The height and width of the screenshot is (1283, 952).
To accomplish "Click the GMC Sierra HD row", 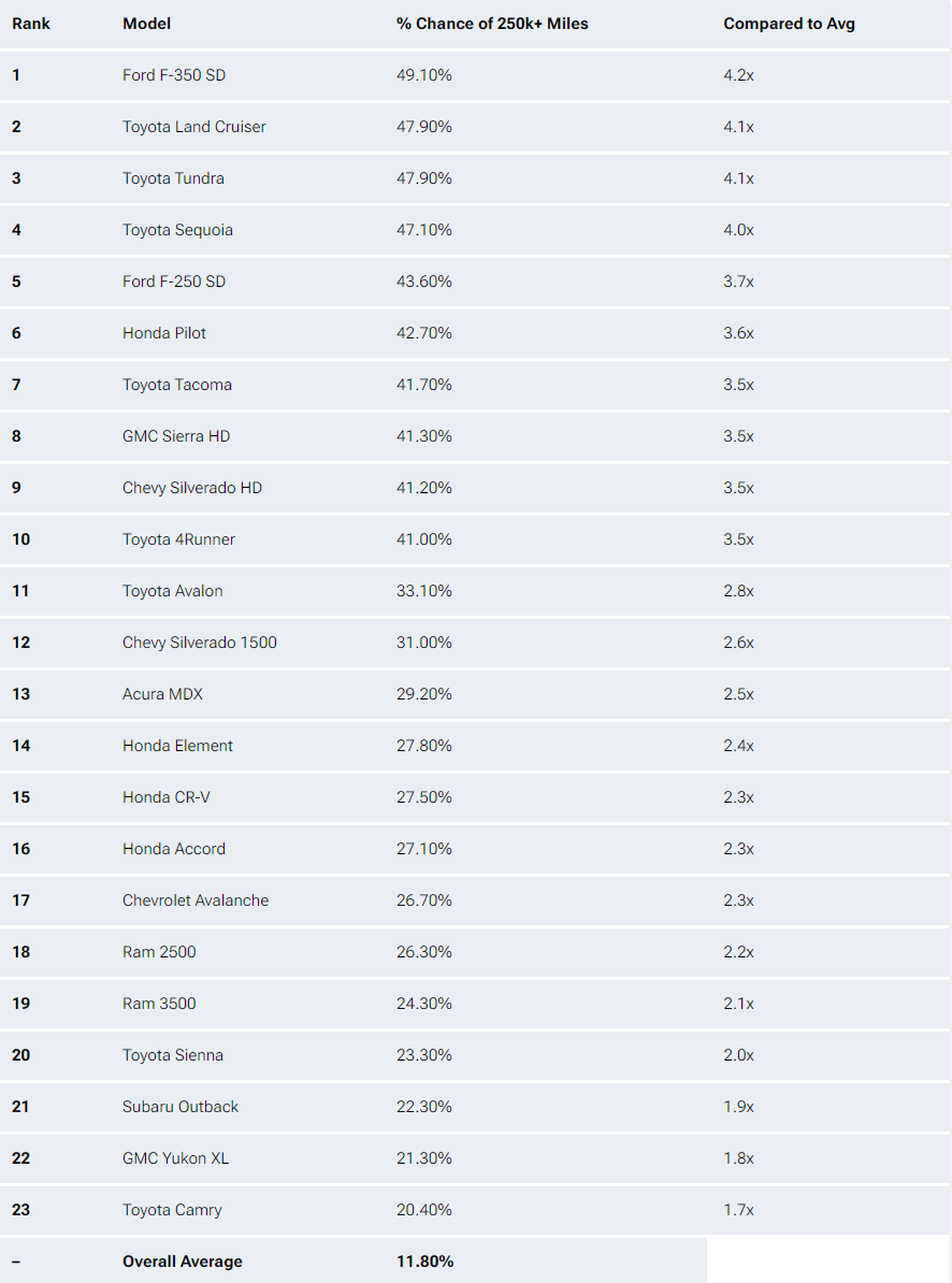I will (x=475, y=436).
